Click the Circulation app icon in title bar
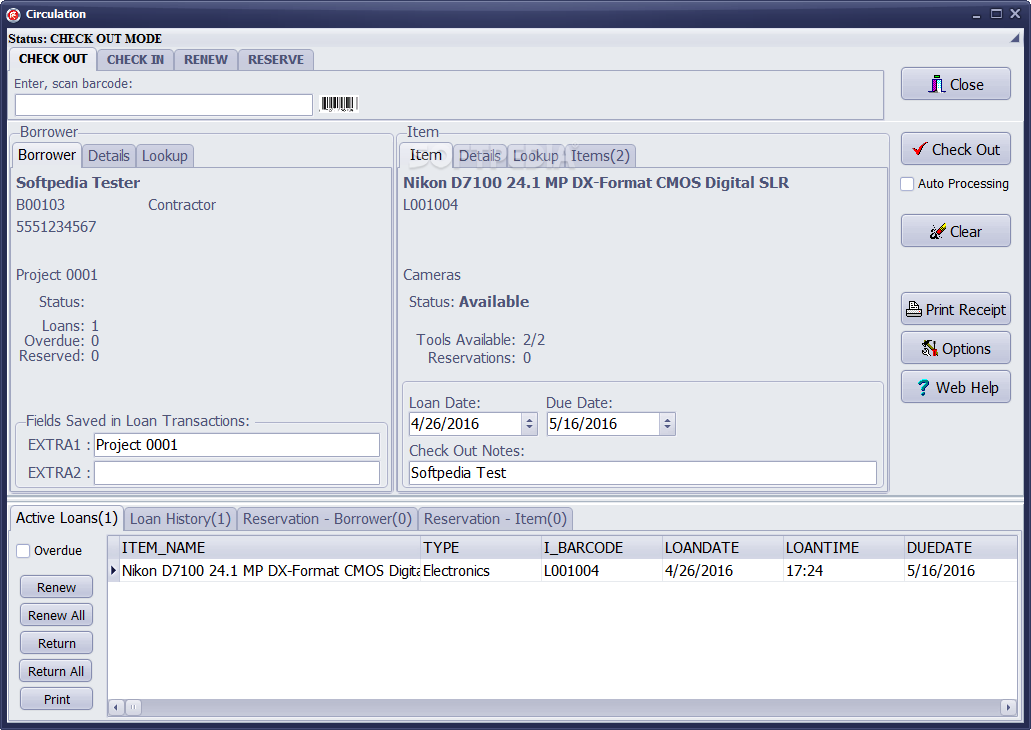The width and height of the screenshot is (1031, 730). point(13,14)
